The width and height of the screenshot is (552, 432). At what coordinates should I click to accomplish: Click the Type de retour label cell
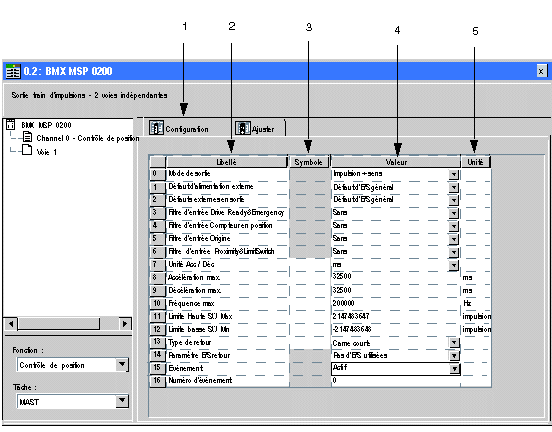[x=227, y=342]
